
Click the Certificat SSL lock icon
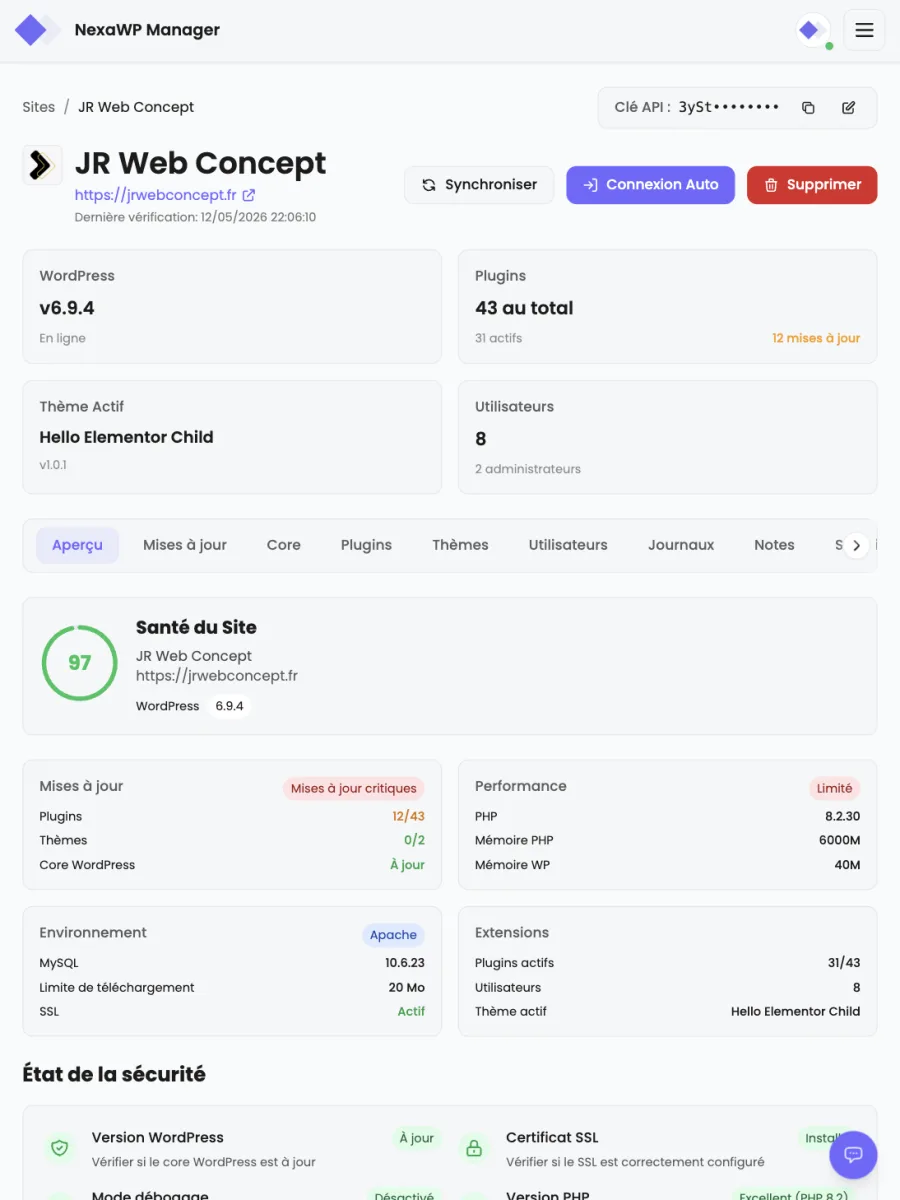[x=474, y=1148]
